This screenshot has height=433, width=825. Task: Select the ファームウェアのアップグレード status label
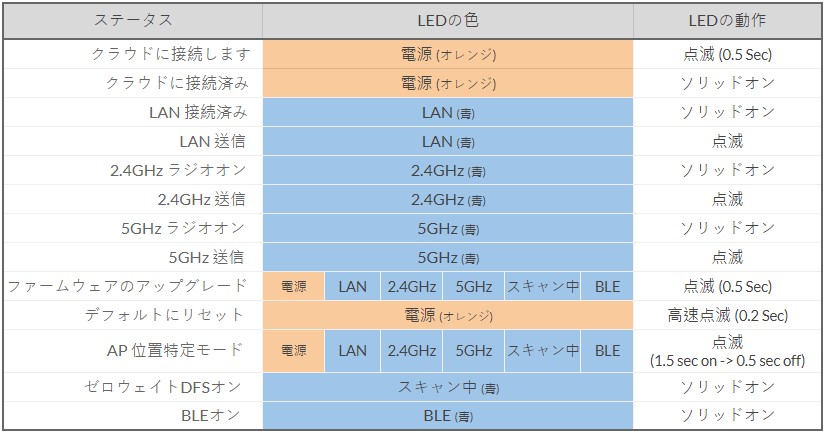pyautogui.click(x=128, y=286)
